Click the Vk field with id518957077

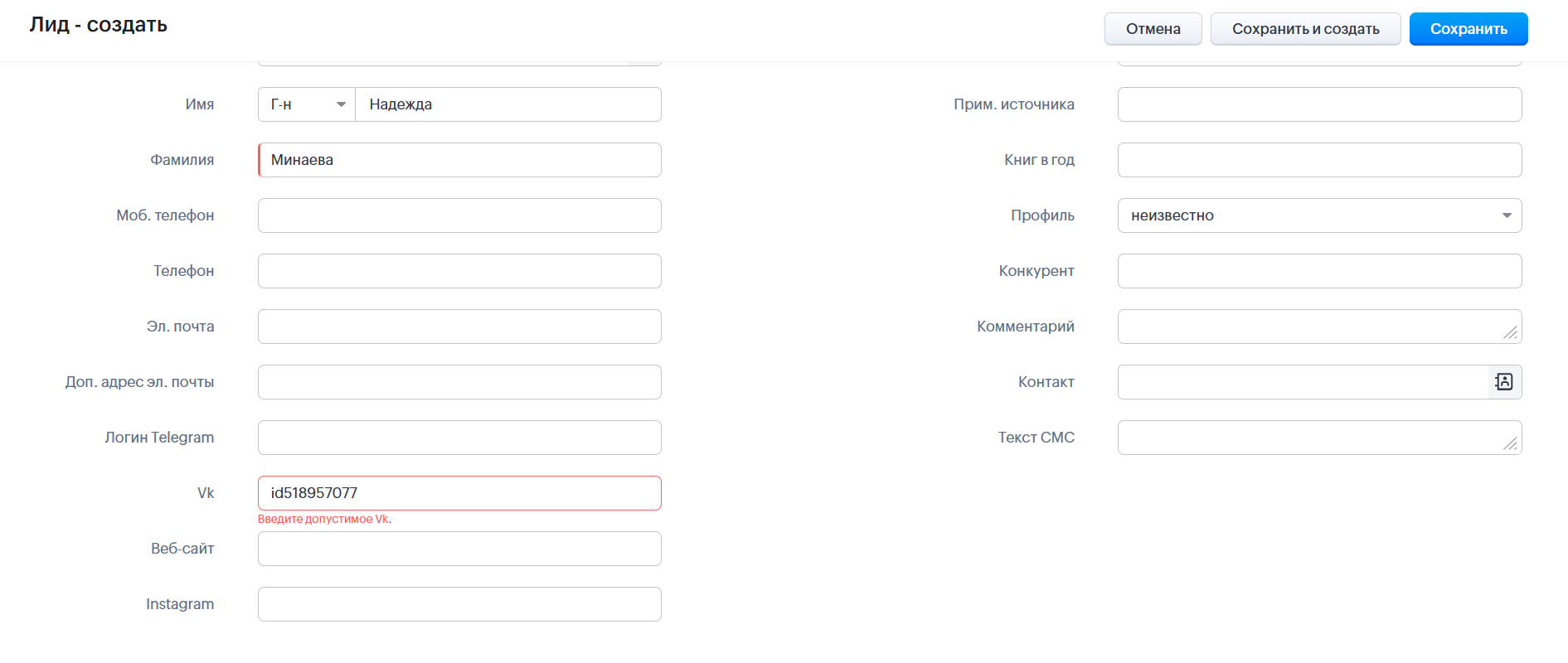point(459,493)
